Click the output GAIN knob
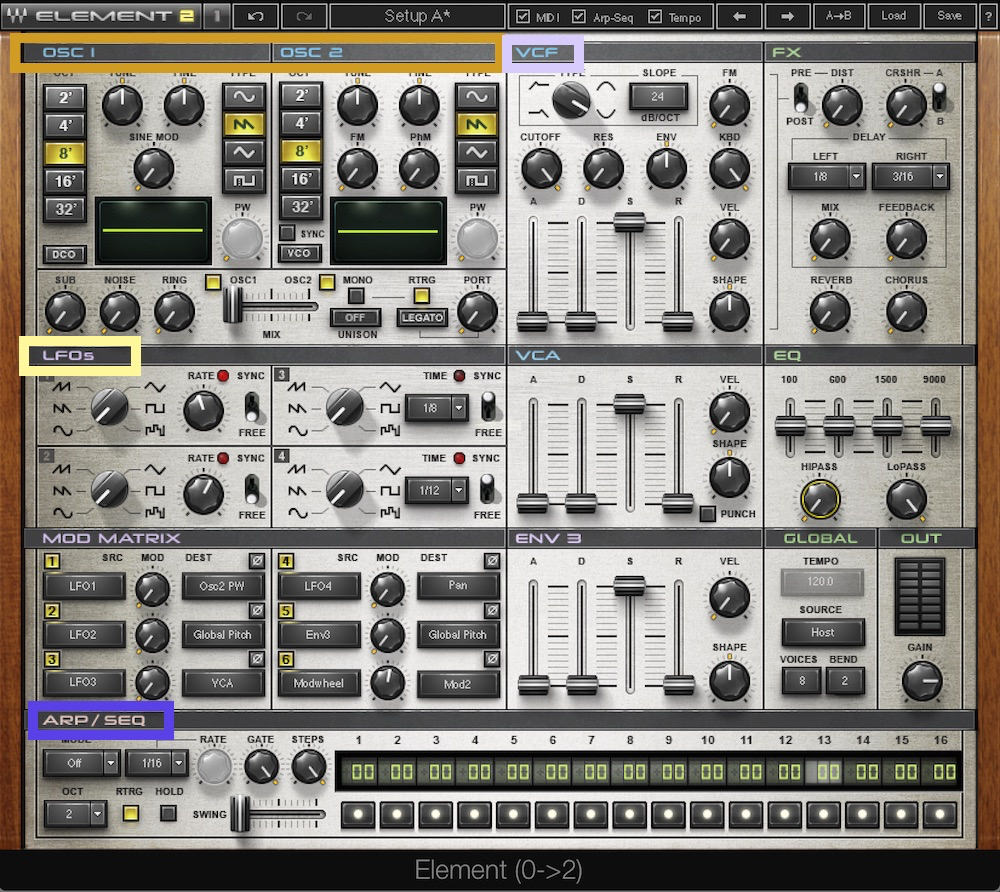 click(x=922, y=680)
